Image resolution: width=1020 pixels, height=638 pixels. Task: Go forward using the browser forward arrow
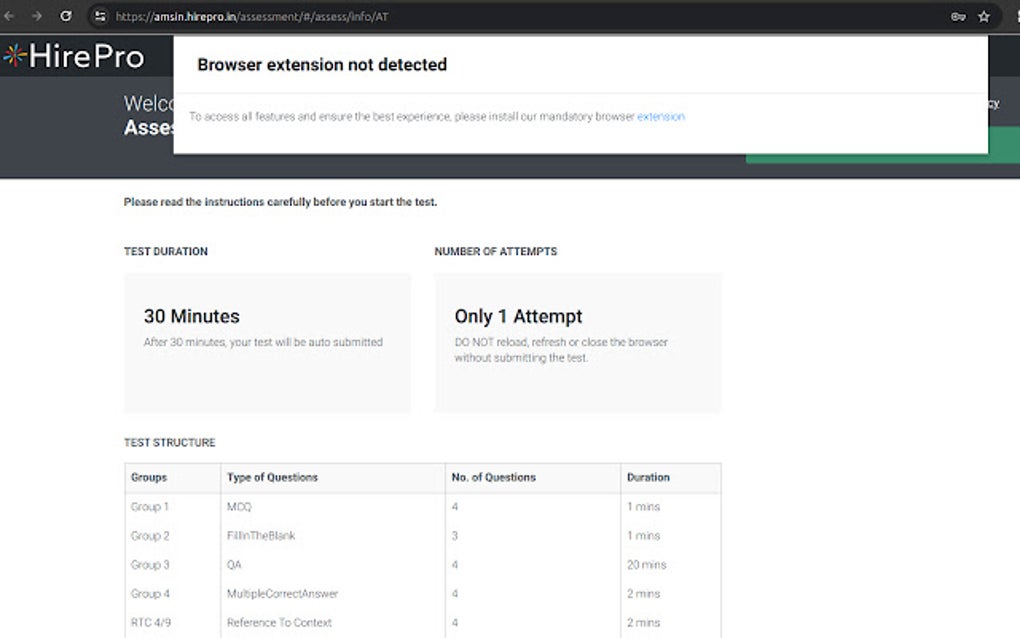(38, 16)
